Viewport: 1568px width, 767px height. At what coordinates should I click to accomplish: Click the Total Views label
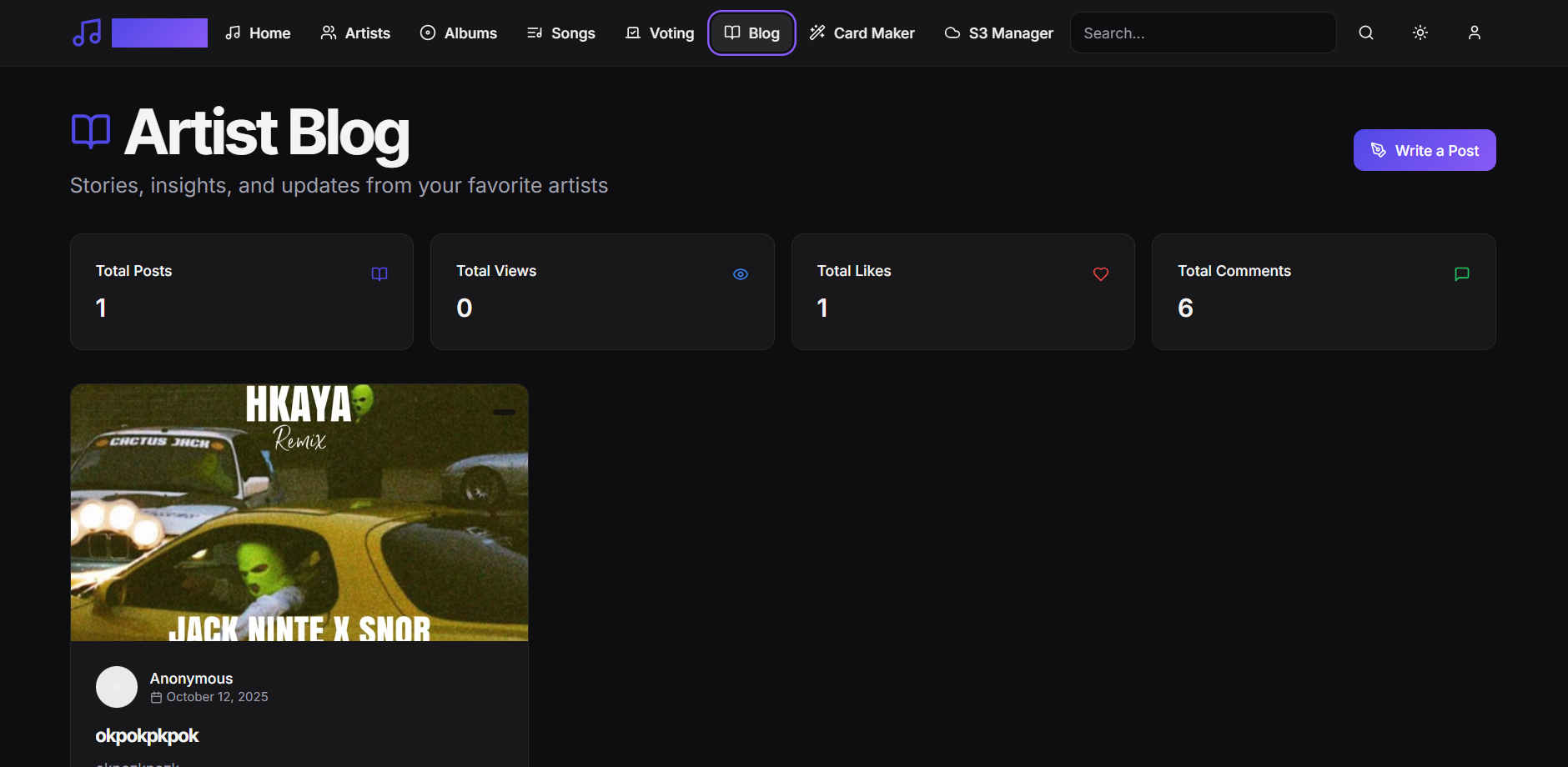pyautogui.click(x=496, y=271)
